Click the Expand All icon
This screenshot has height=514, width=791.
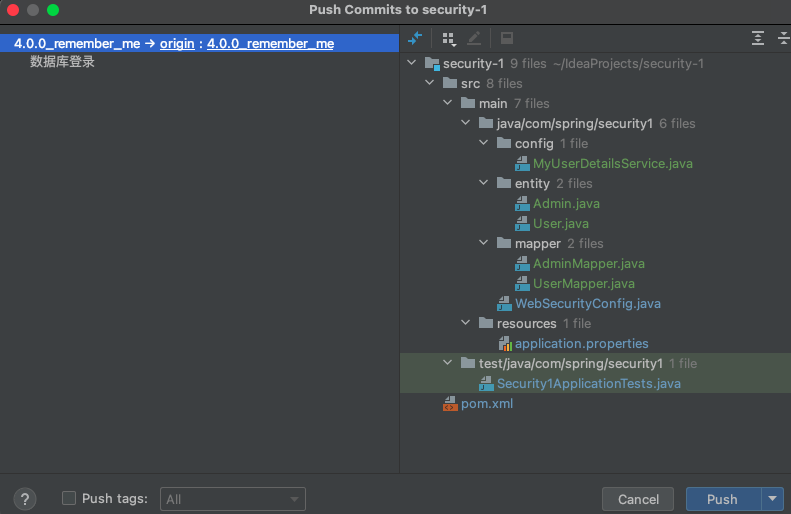pos(758,38)
